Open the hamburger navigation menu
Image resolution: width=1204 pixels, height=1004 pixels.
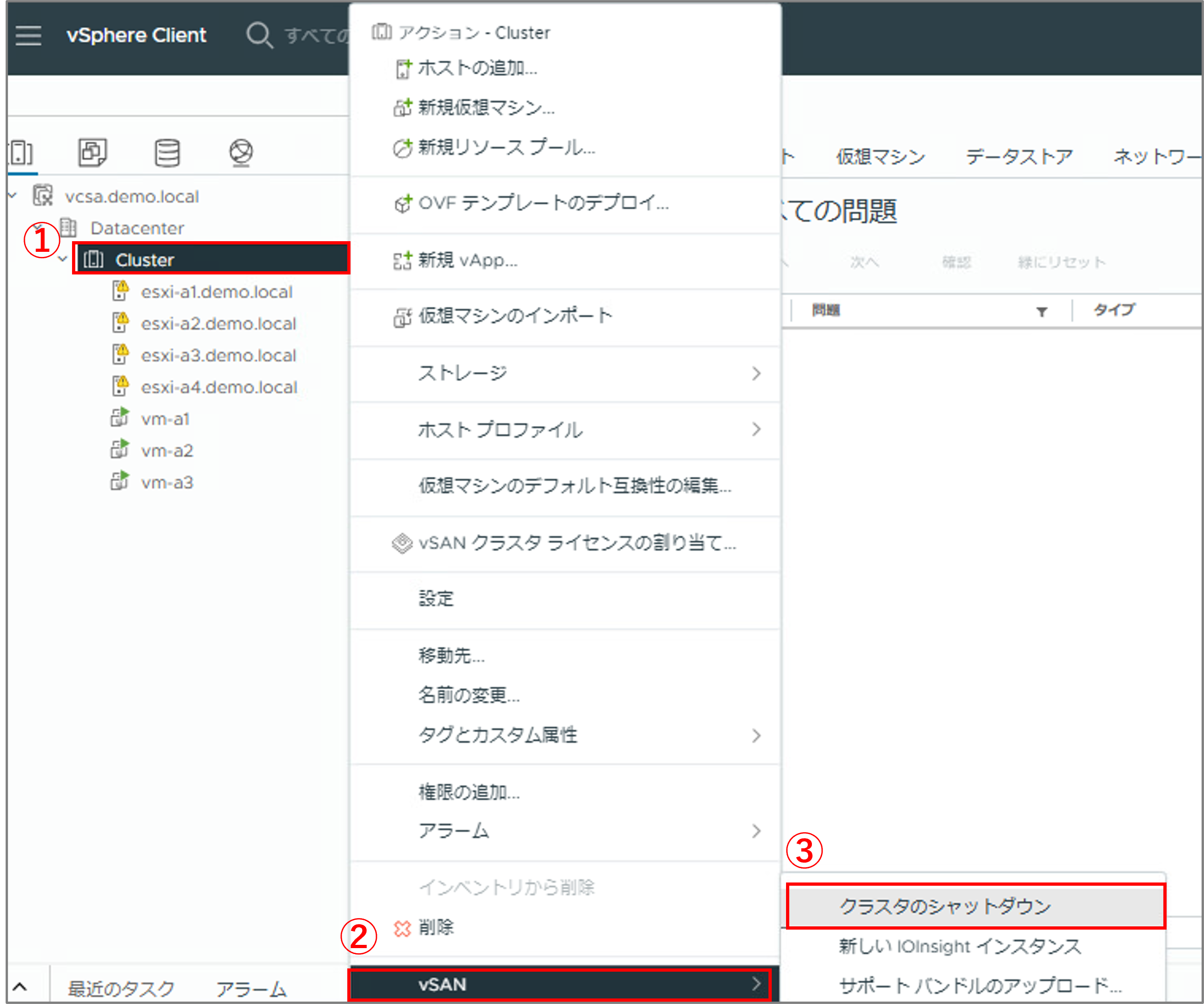click(x=28, y=35)
